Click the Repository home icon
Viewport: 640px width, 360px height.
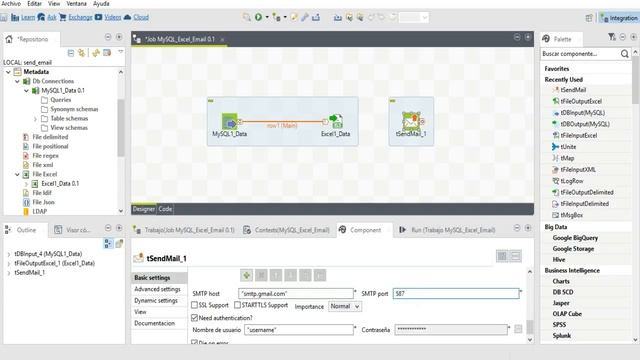point(9,39)
